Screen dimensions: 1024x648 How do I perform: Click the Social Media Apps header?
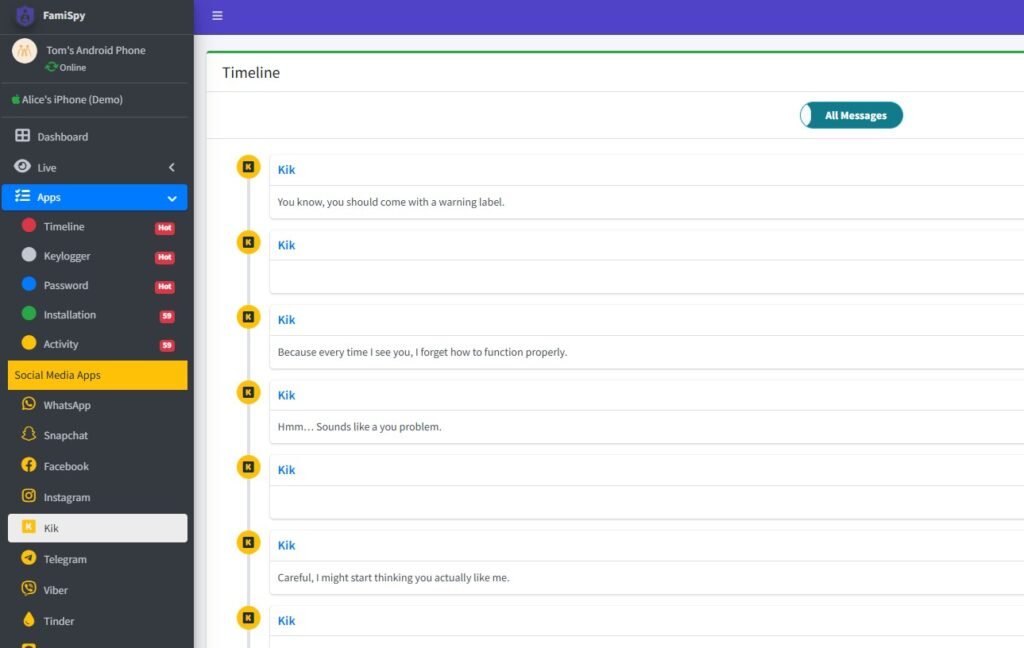[97, 375]
